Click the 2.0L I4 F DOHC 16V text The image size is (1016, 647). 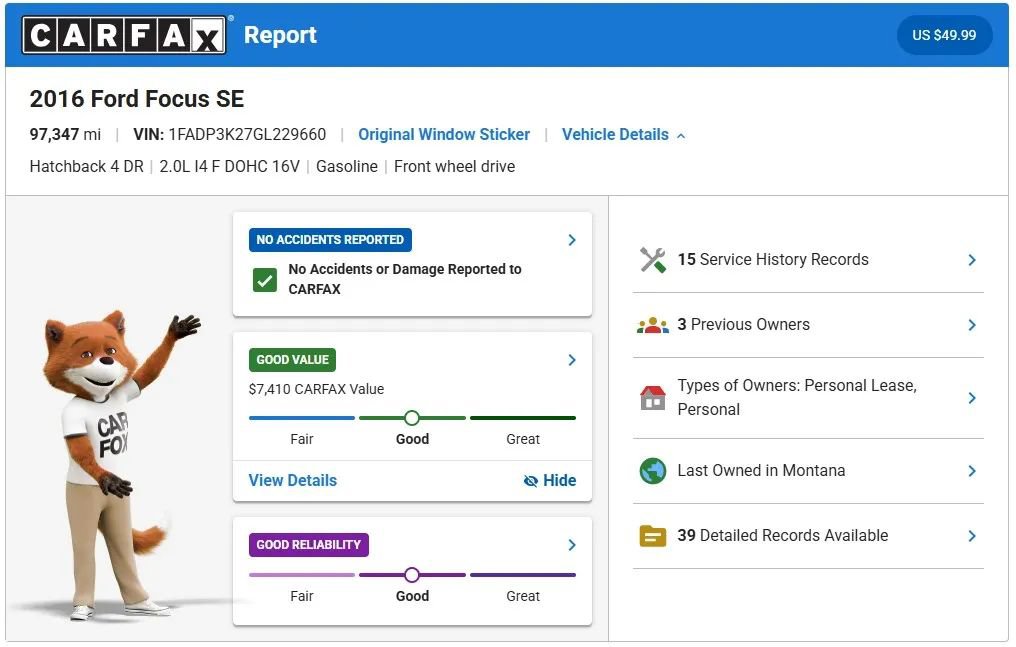coord(229,166)
